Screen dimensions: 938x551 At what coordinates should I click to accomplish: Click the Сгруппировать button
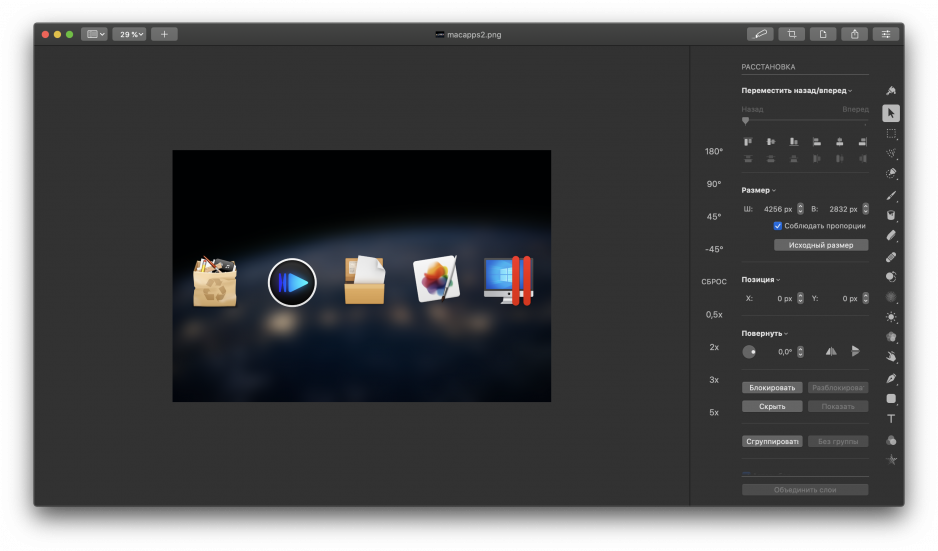[772, 441]
